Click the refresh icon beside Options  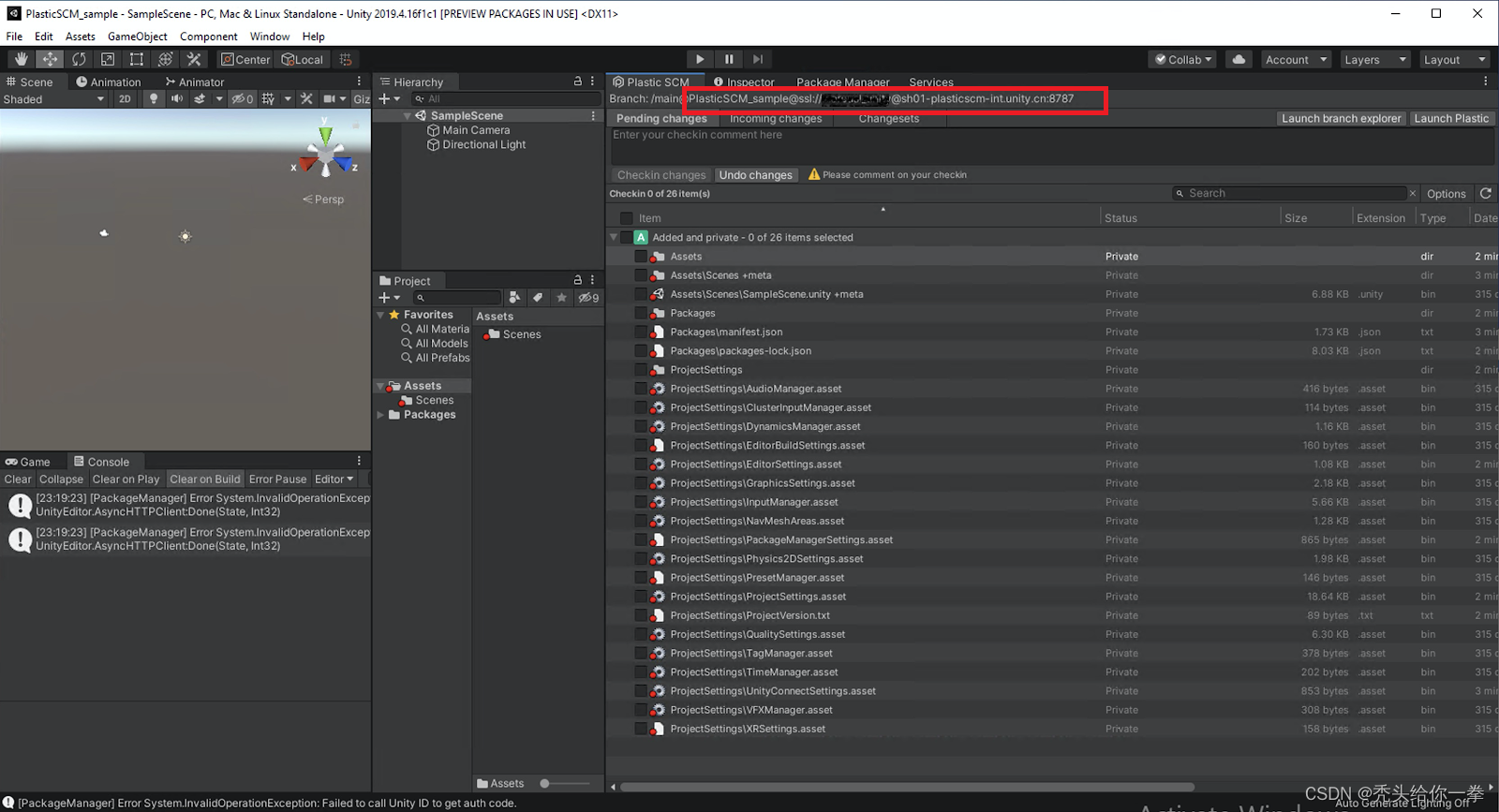tap(1485, 193)
